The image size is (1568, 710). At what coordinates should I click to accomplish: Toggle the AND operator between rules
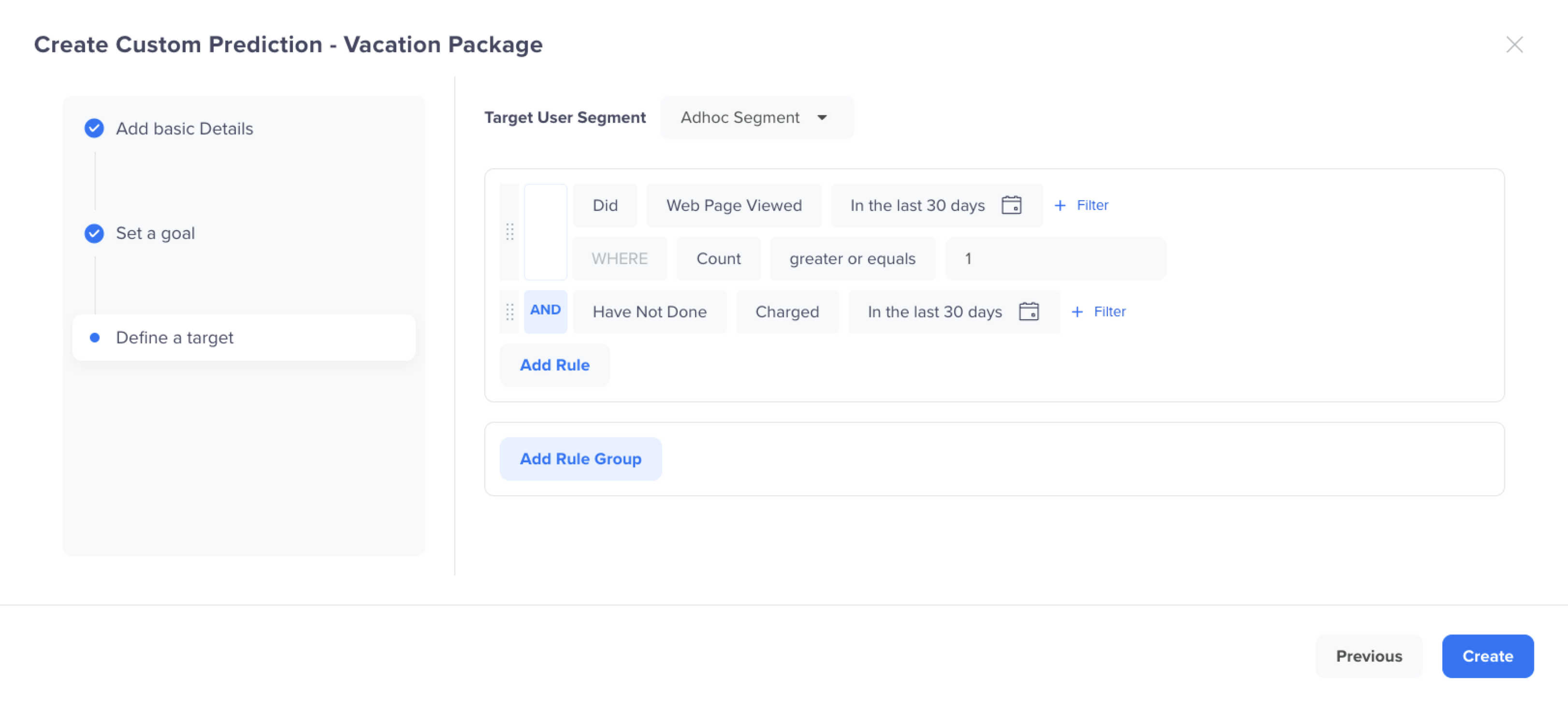[x=545, y=311]
